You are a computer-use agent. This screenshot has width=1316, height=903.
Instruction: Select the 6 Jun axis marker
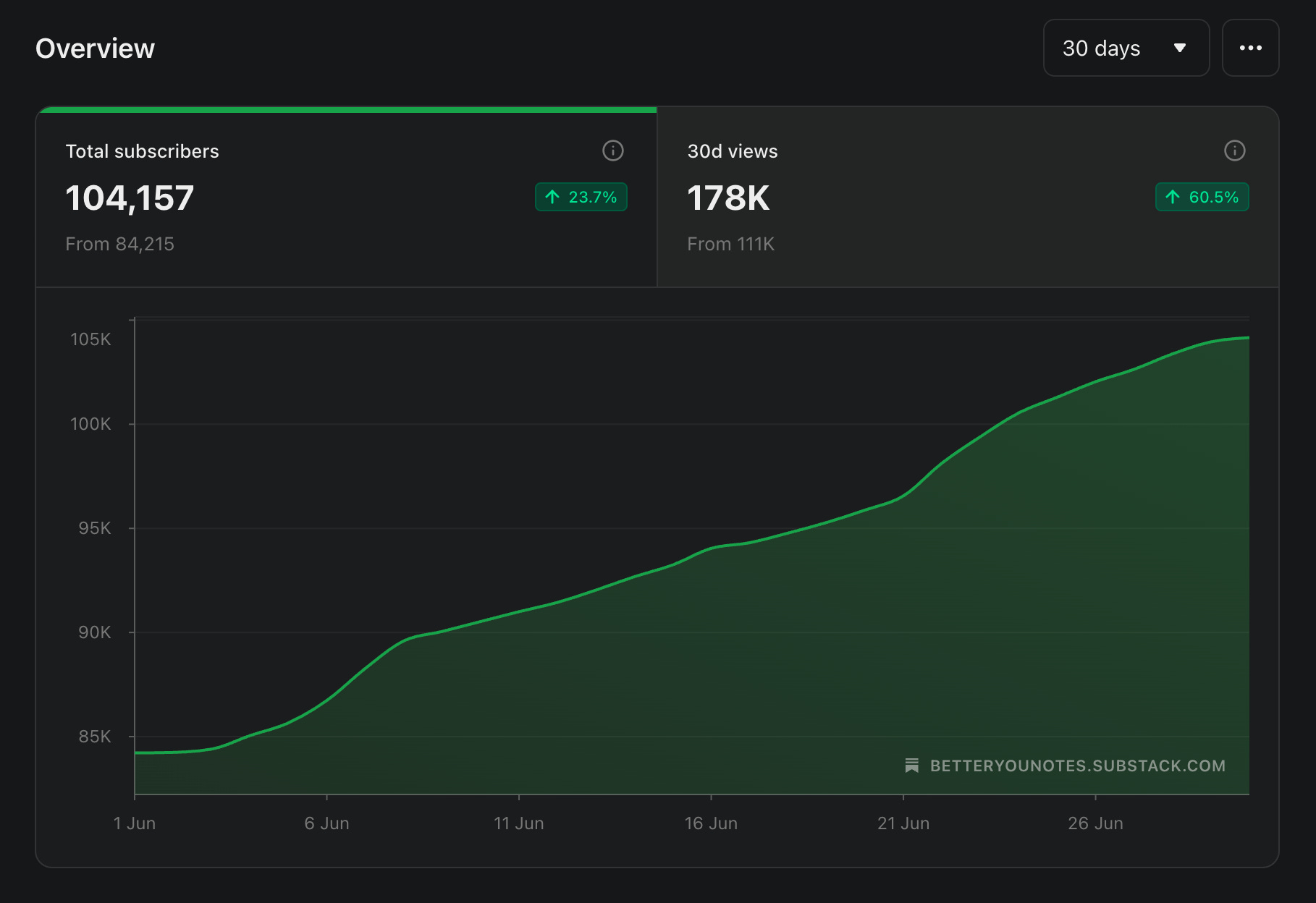[326, 823]
